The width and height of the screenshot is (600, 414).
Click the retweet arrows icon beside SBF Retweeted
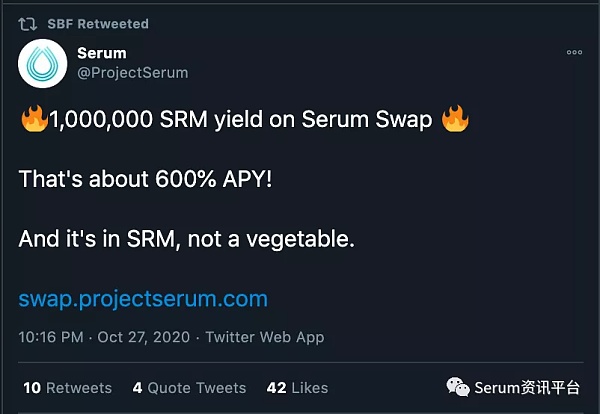[28, 24]
